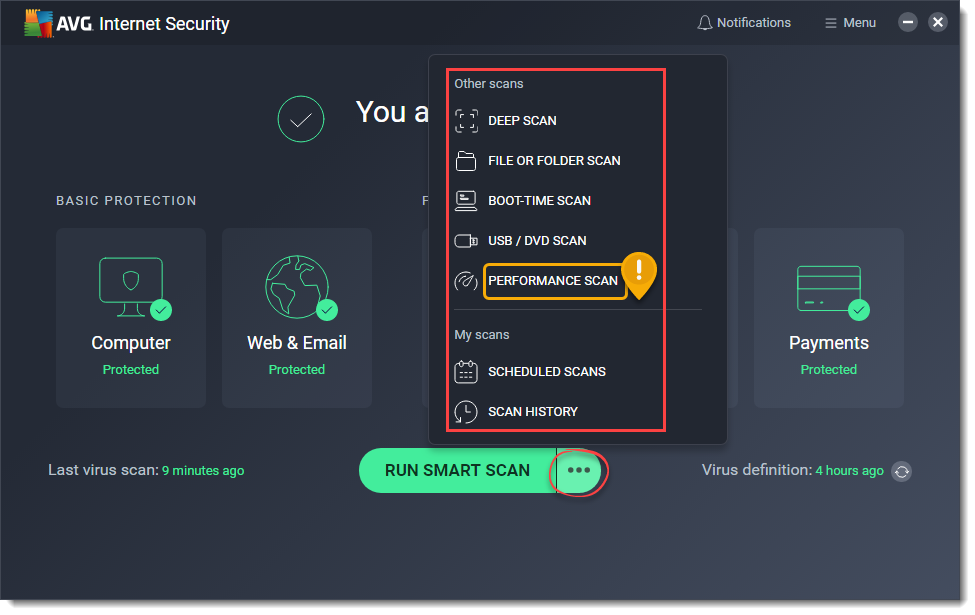
Task: Select the Deep Scan icon
Action: coord(466,120)
